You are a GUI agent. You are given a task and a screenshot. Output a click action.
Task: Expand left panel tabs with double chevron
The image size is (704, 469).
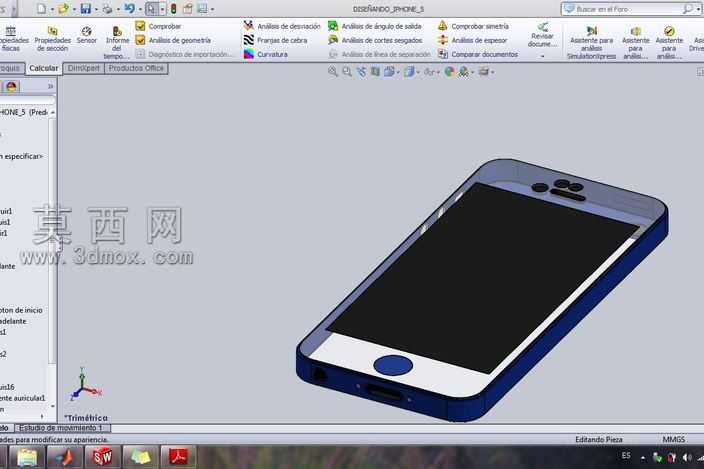50,86
